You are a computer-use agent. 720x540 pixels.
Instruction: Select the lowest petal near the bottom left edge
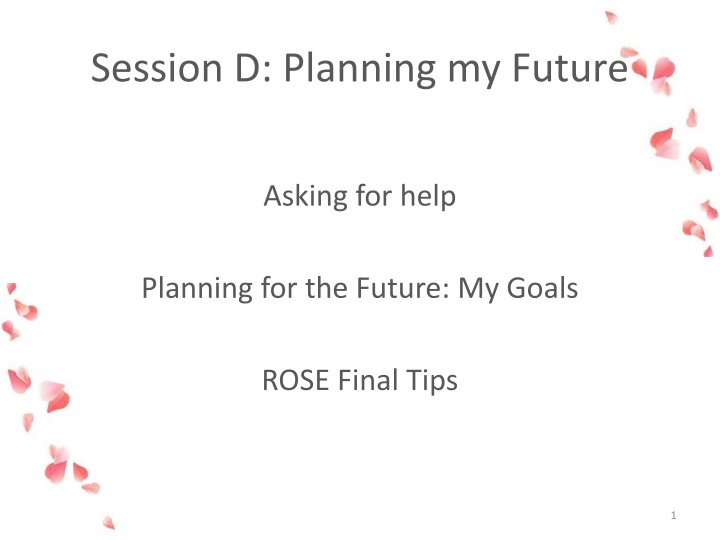(x=109, y=523)
